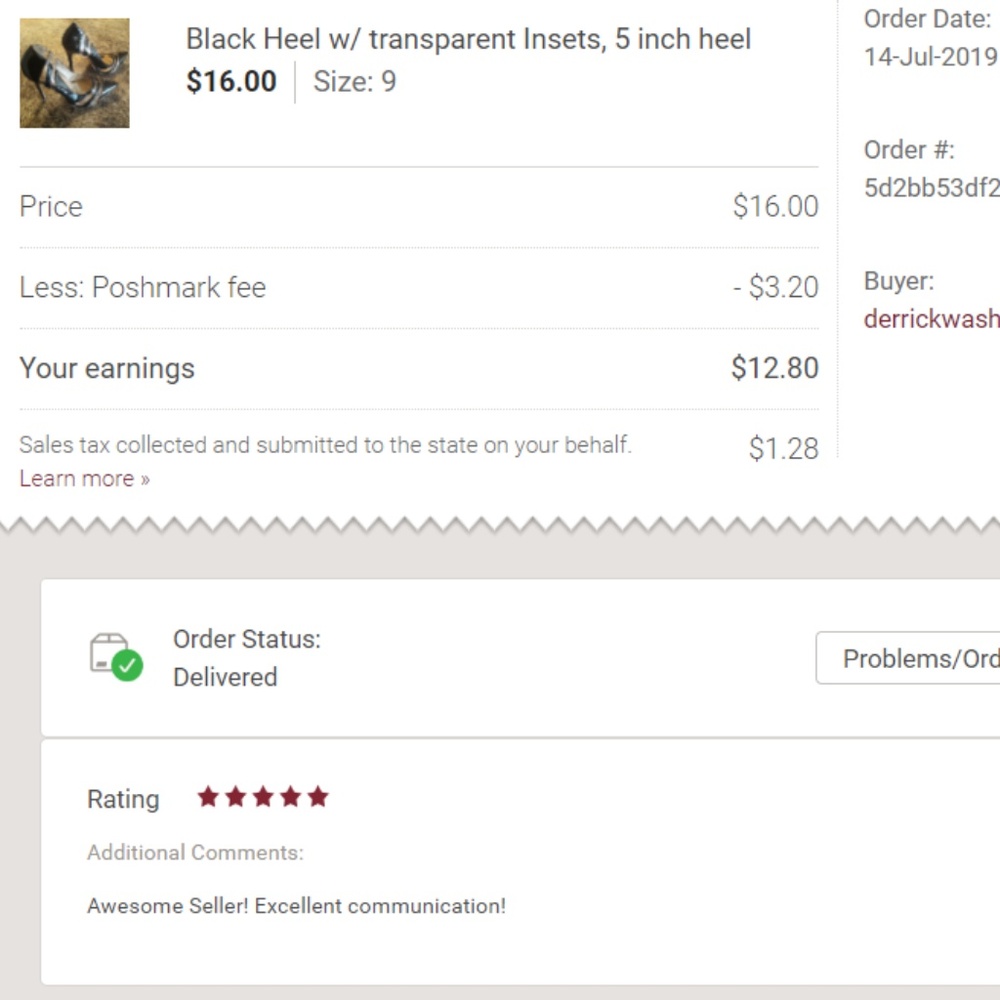Click the divider between price and size

pos(295,81)
